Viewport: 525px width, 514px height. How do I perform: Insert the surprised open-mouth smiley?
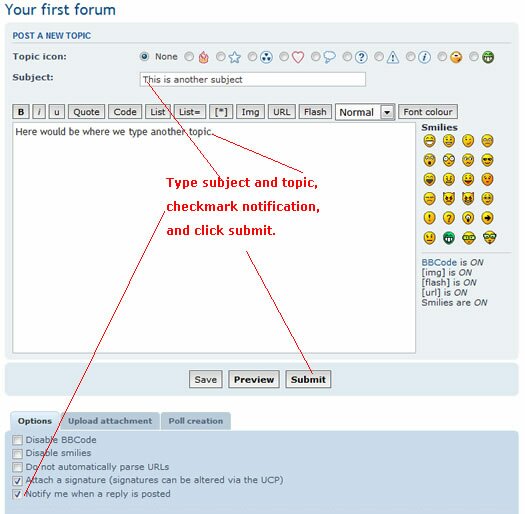pos(429,160)
